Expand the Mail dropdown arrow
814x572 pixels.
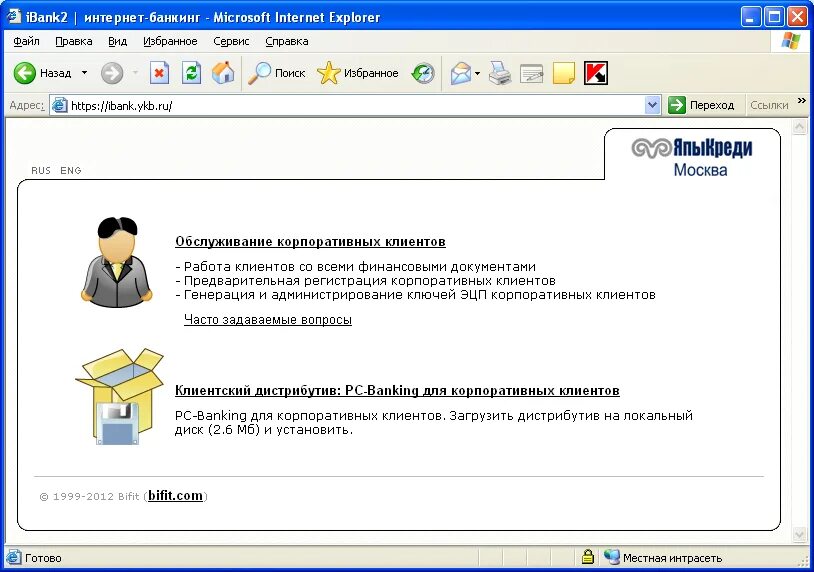tap(477, 73)
